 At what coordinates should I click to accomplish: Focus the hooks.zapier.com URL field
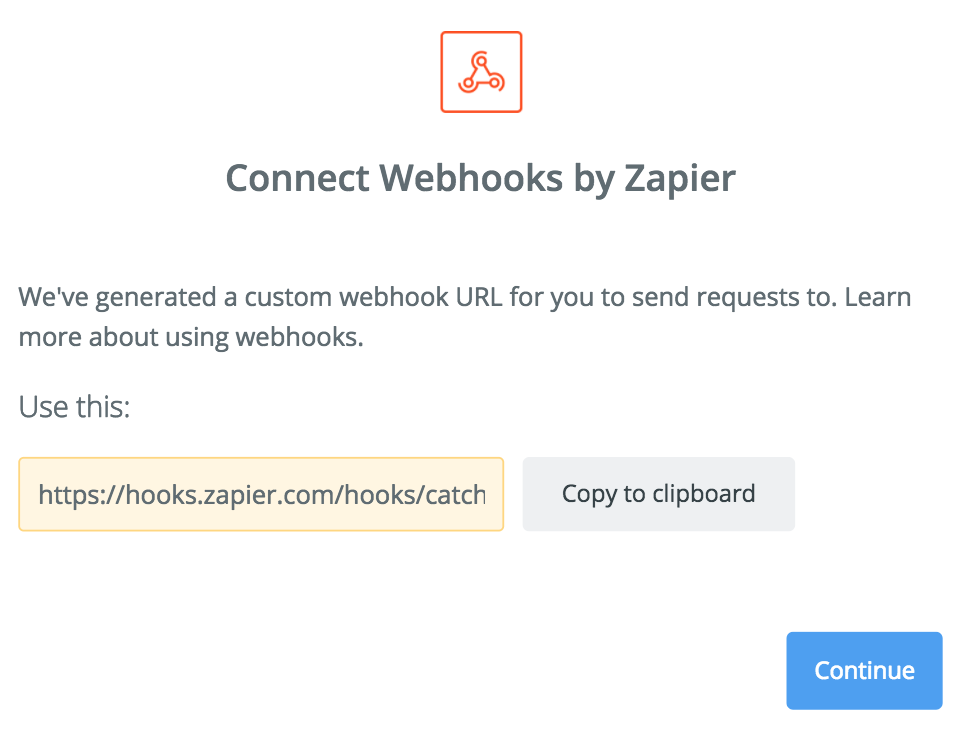pyautogui.click(x=261, y=494)
